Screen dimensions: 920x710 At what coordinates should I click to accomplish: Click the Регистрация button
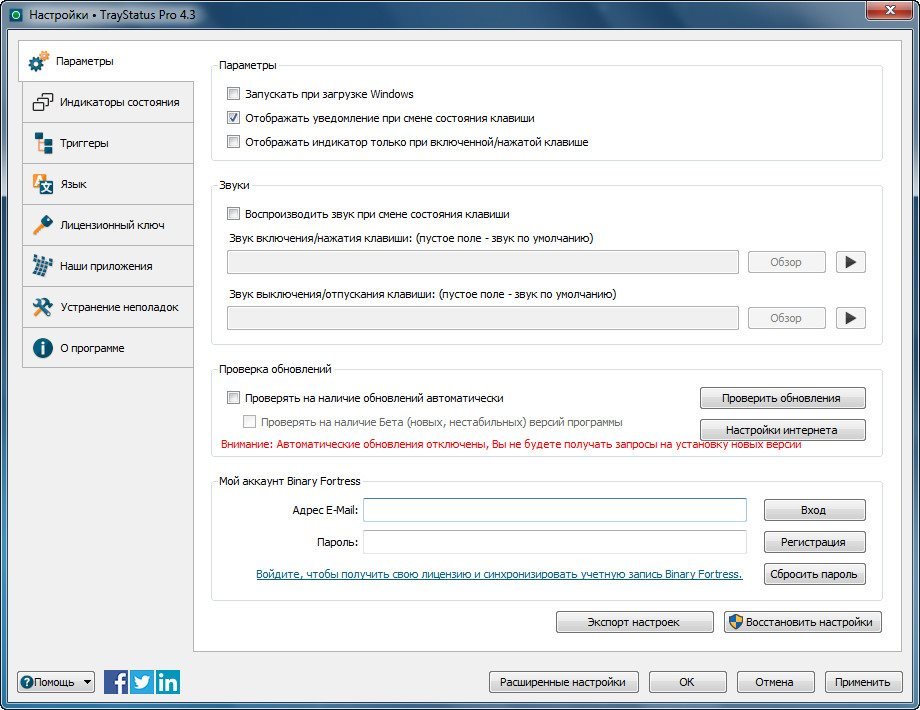pyautogui.click(x=814, y=542)
